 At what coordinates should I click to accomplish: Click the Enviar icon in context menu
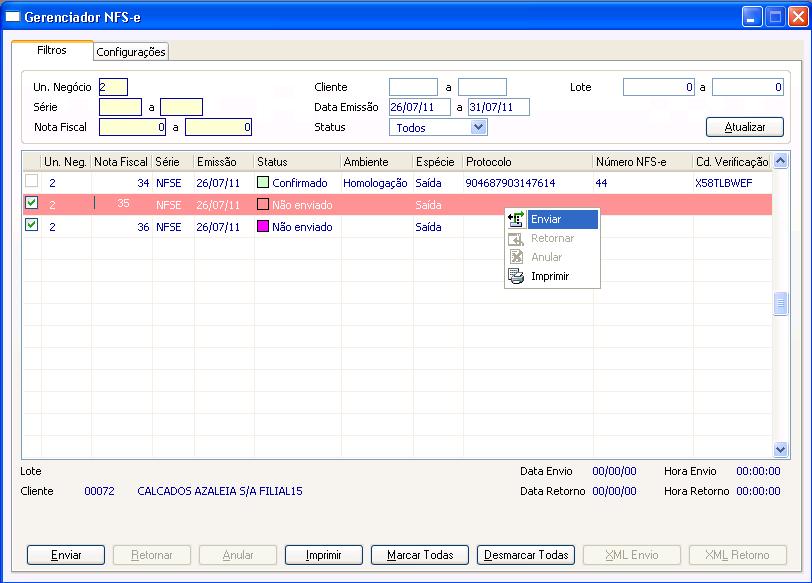coord(516,220)
